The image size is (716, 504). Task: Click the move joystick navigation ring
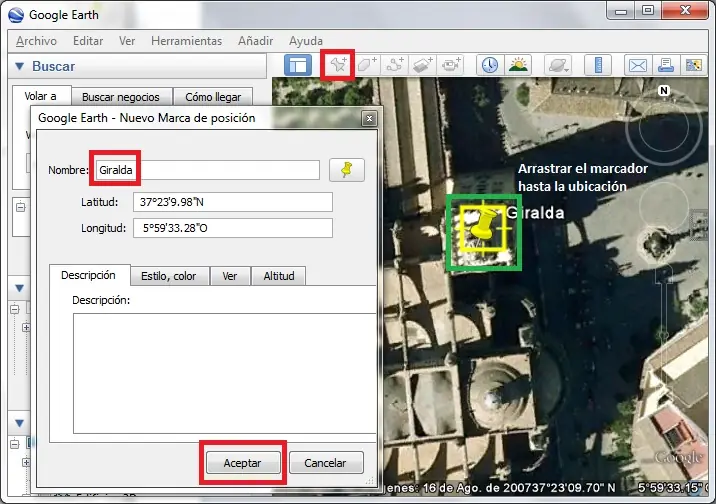point(663,206)
